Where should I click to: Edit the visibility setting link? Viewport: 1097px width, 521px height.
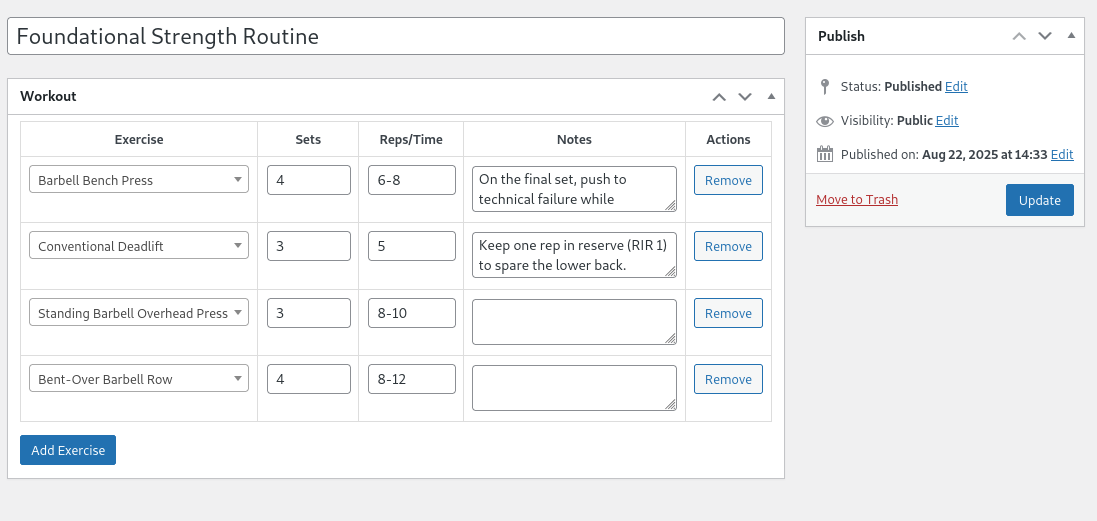[947, 121]
